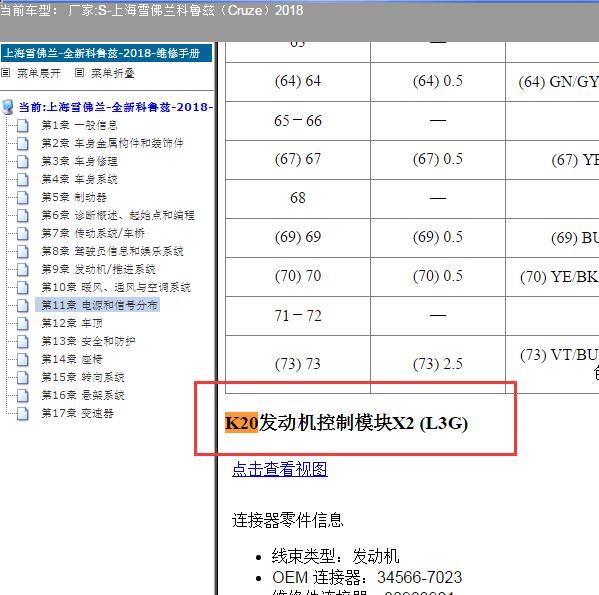This screenshot has height=595, width=599.
Task: Click the page icon beside 第17章 变速器
Action: 23,413
